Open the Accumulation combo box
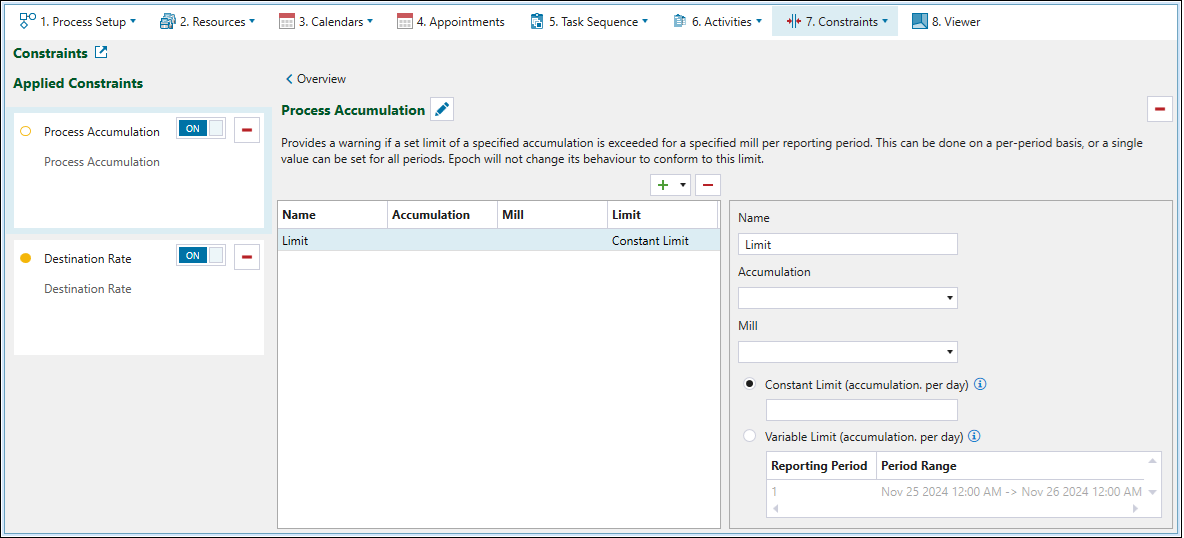Screen dimensions: 1184x538 pos(848,298)
